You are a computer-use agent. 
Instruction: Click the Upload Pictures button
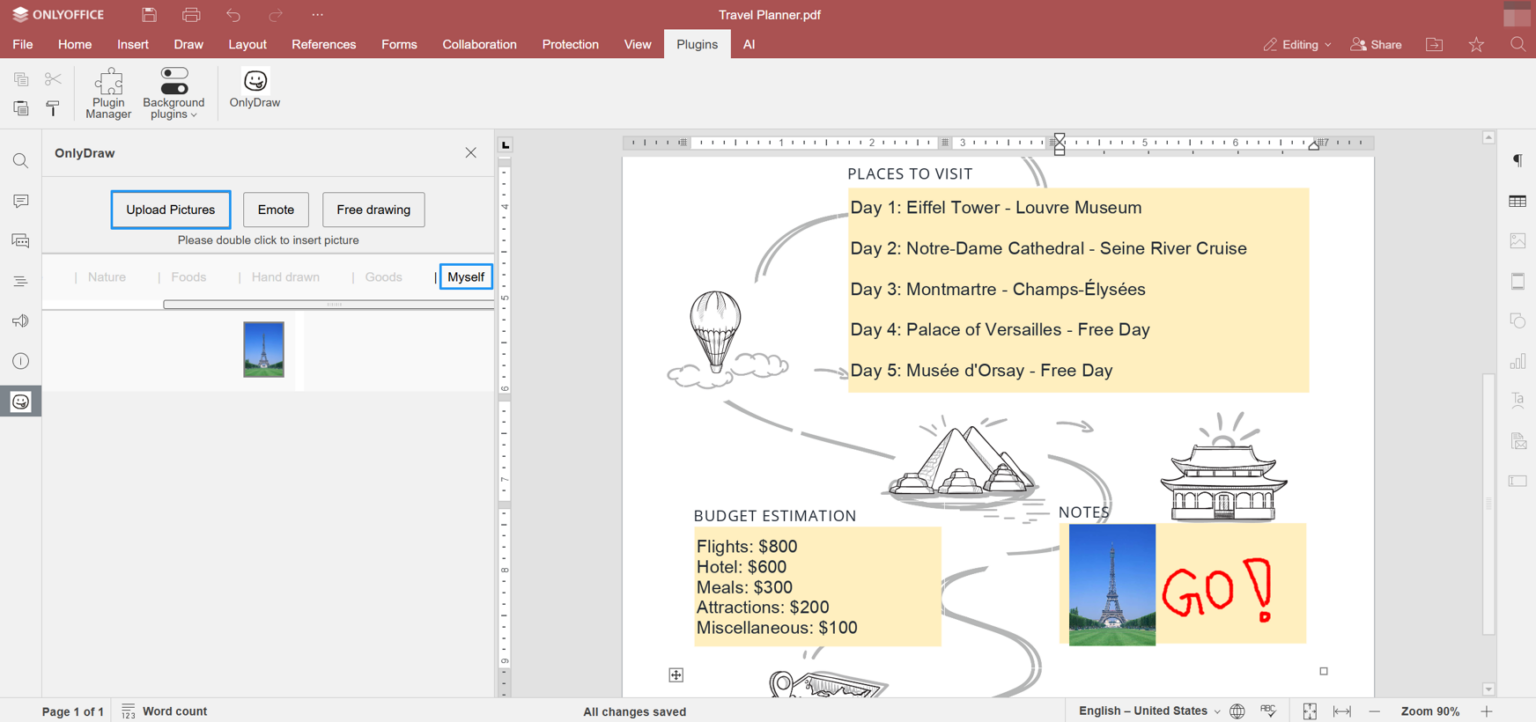pyautogui.click(x=170, y=210)
